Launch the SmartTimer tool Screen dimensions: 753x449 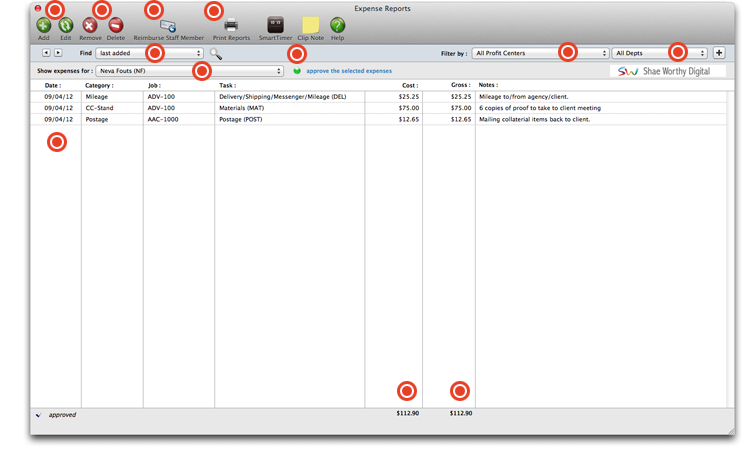point(275,25)
